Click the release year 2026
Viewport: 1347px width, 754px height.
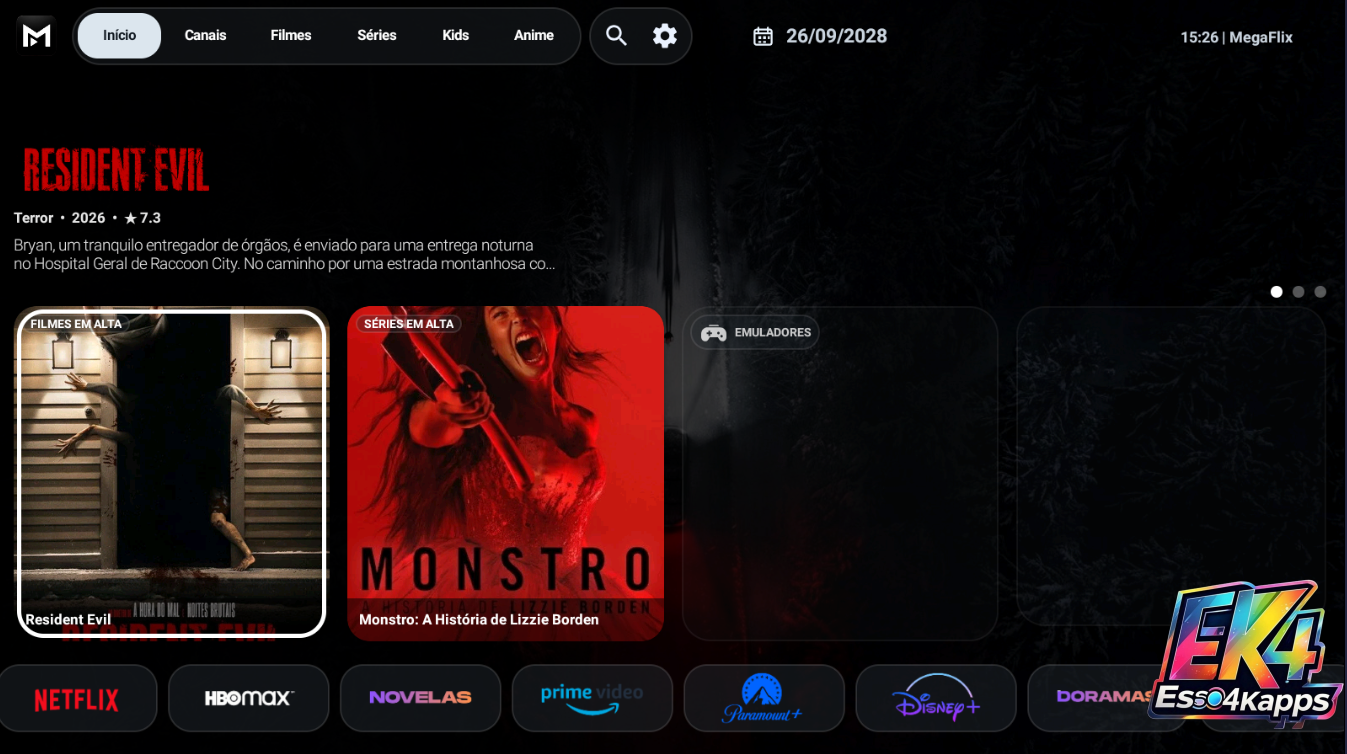coord(89,218)
